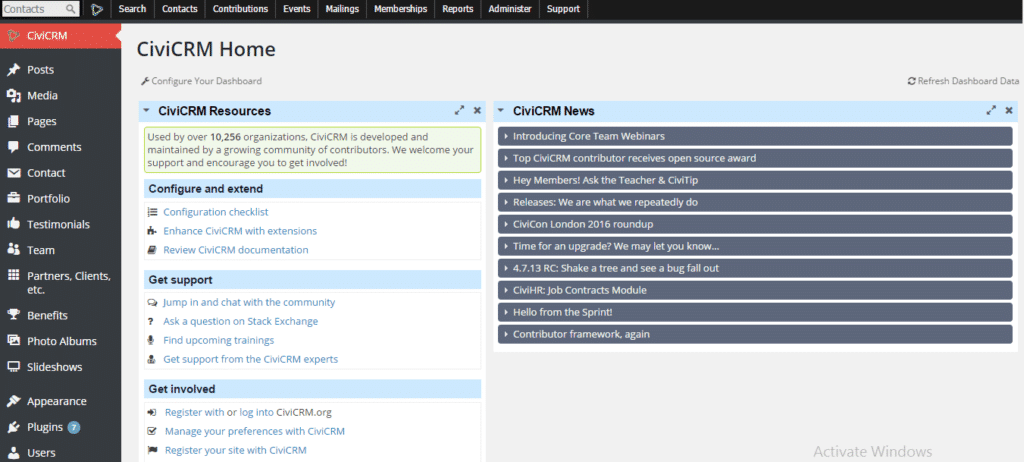Collapse the CiviCRM News dashlet triangle
The height and width of the screenshot is (462, 1024).
[x=501, y=110]
